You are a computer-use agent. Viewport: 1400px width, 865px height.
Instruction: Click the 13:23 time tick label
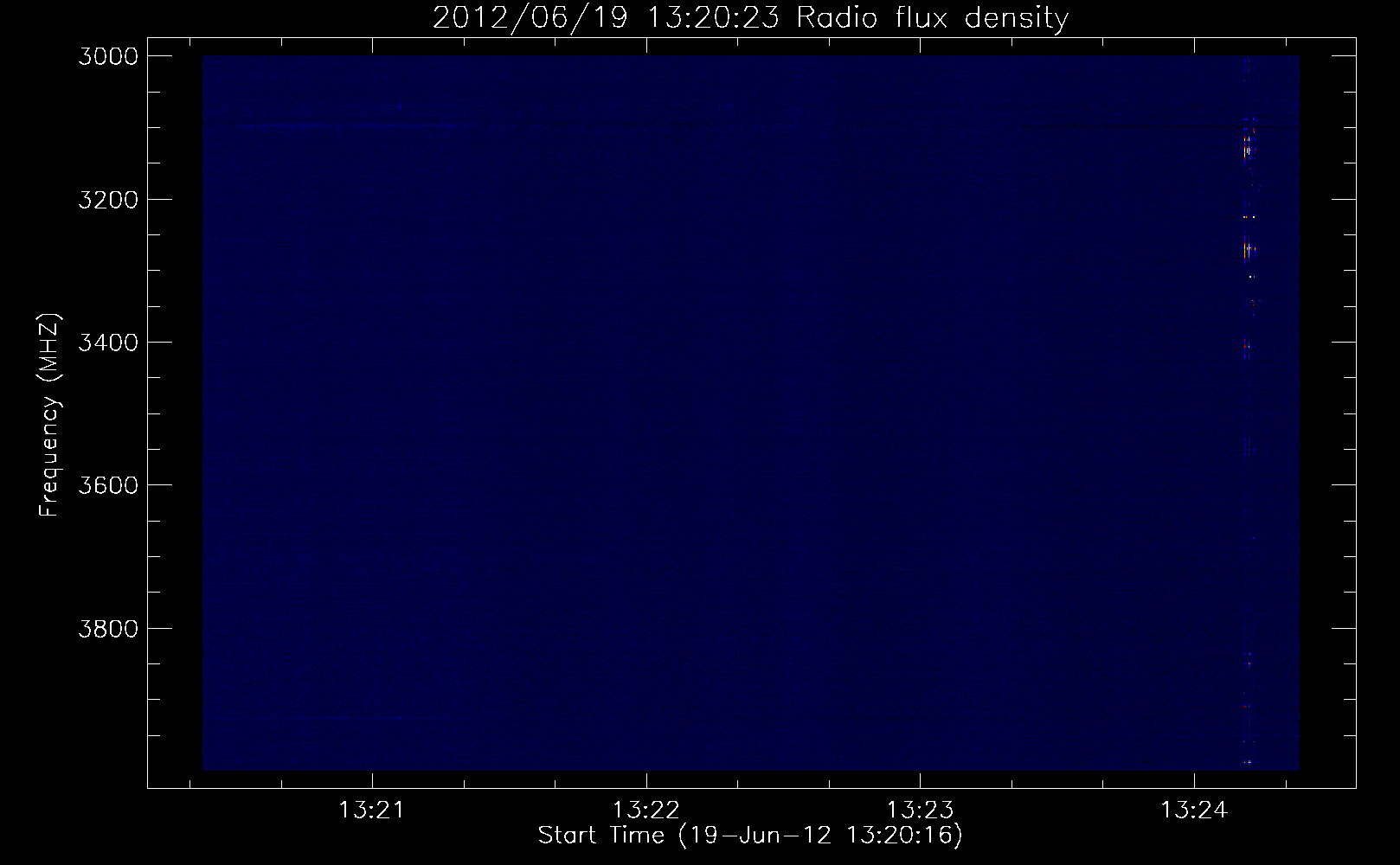(x=920, y=811)
